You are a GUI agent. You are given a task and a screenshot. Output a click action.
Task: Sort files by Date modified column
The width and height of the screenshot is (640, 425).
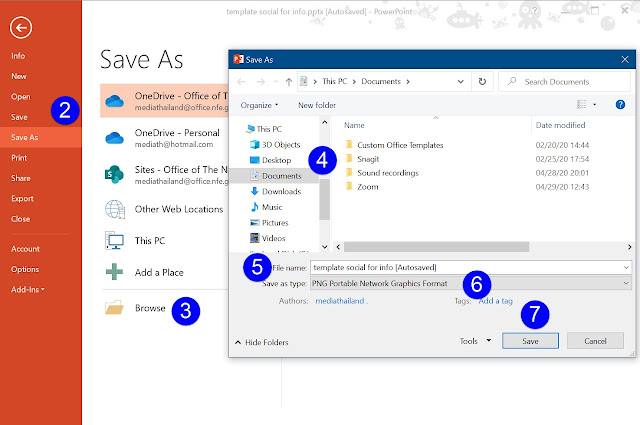560,125
